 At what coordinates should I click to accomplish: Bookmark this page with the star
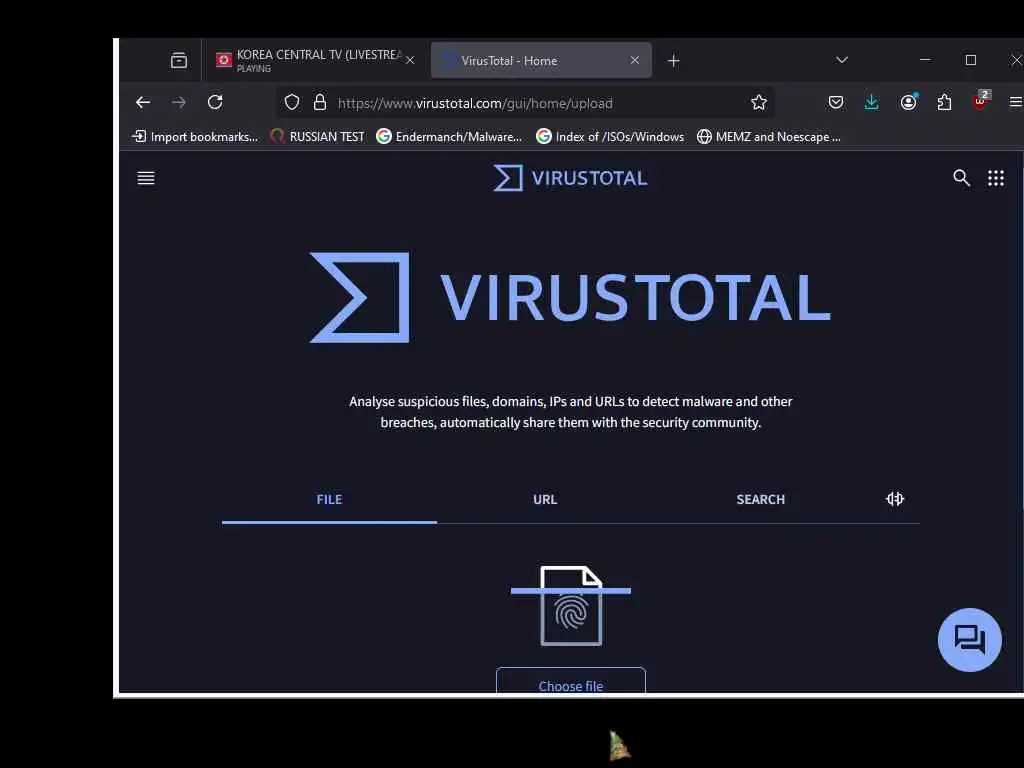(x=758, y=103)
